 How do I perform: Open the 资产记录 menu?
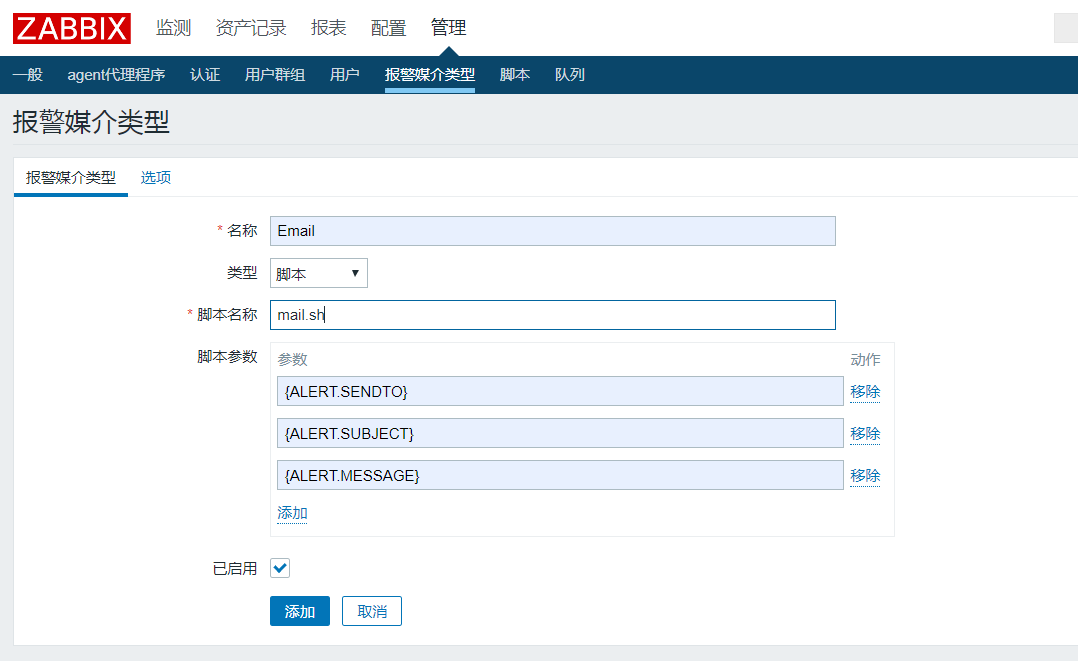click(x=251, y=28)
